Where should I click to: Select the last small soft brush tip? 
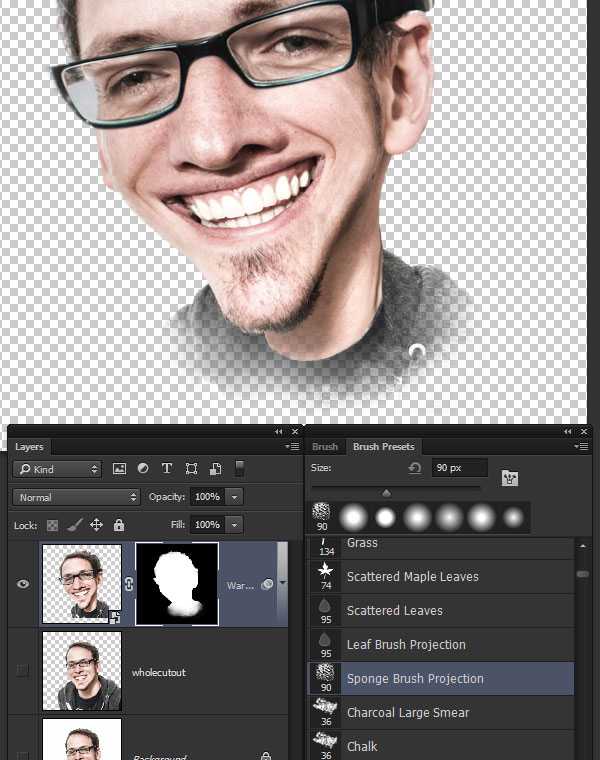(513, 517)
